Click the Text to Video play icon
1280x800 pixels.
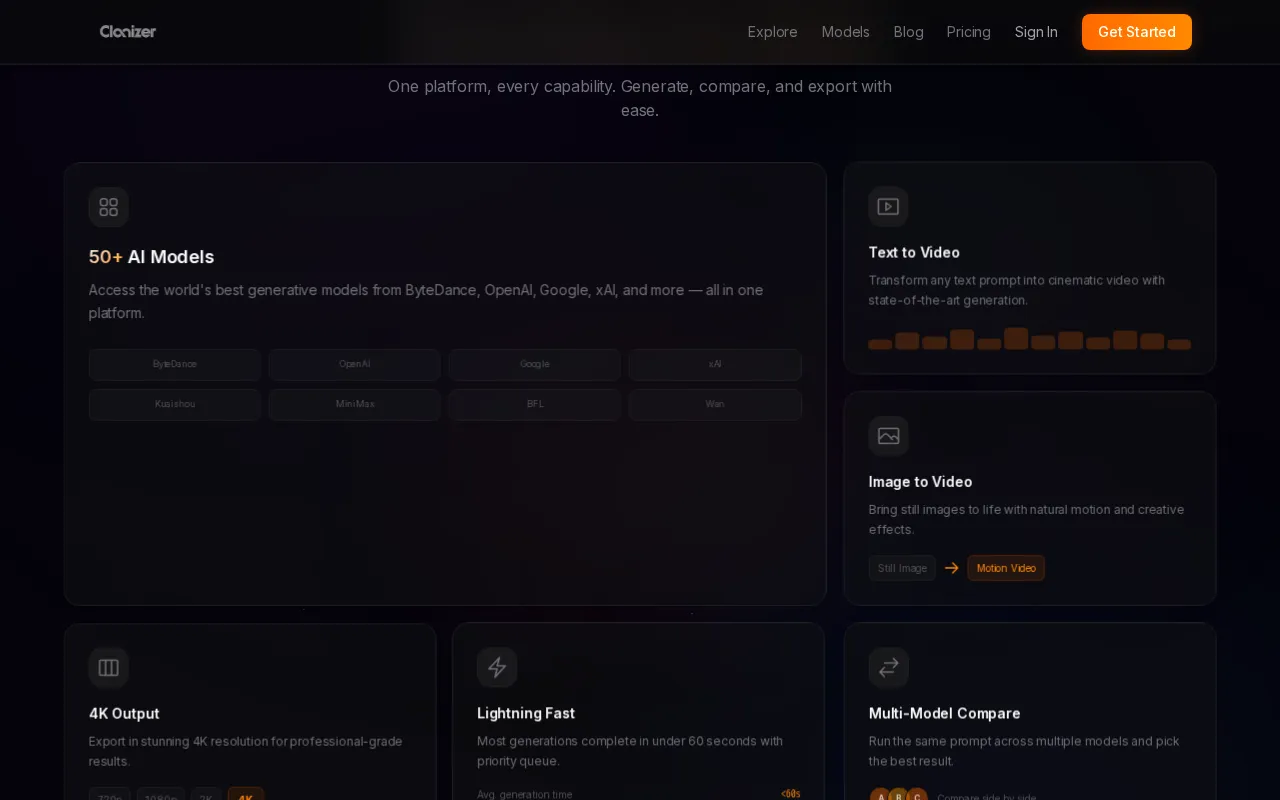point(888,207)
